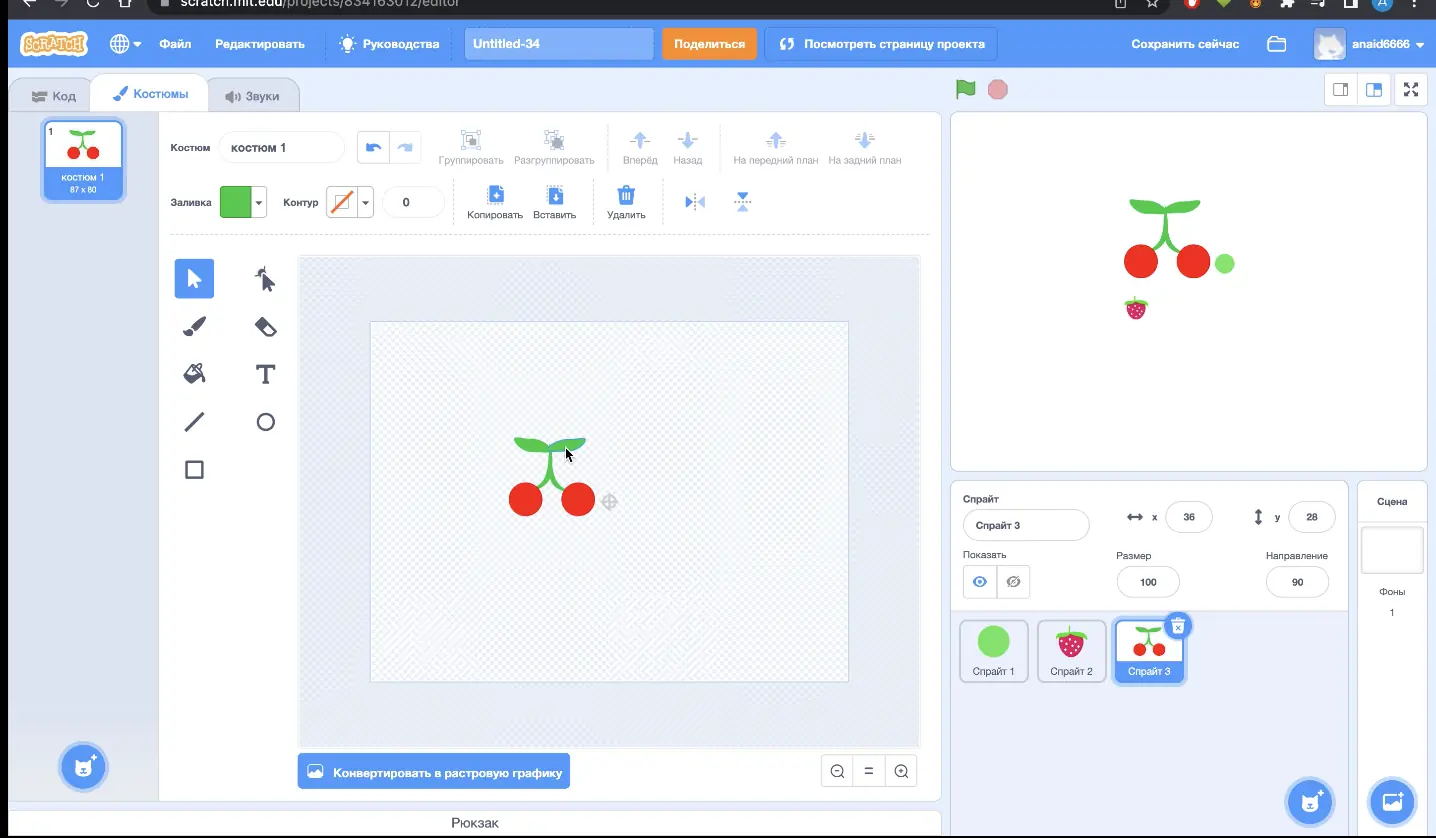Select the Brush tool
This screenshot has height=838, width=1436.
194,327
